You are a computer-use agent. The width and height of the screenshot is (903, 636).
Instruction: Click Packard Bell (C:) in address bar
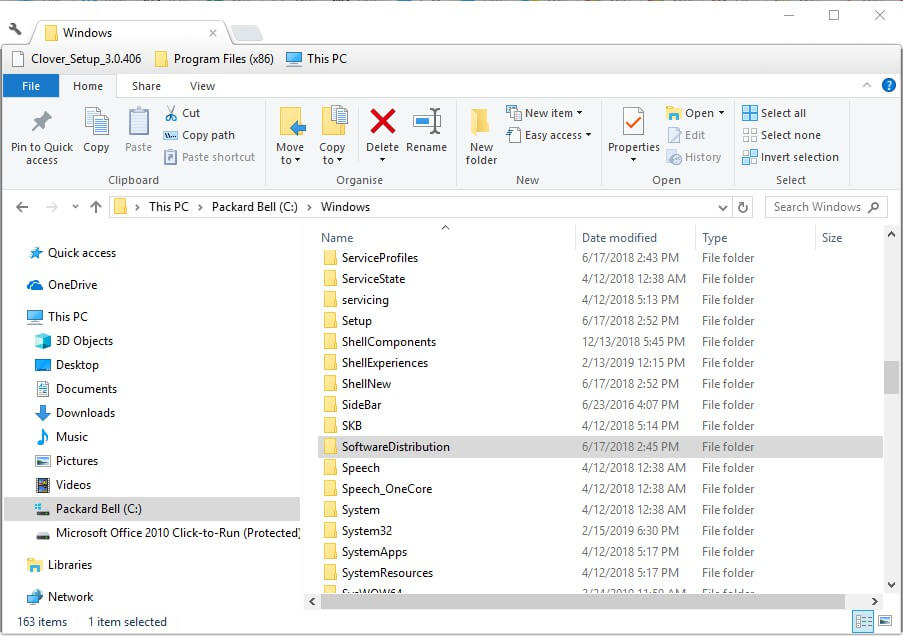(255, 207)
